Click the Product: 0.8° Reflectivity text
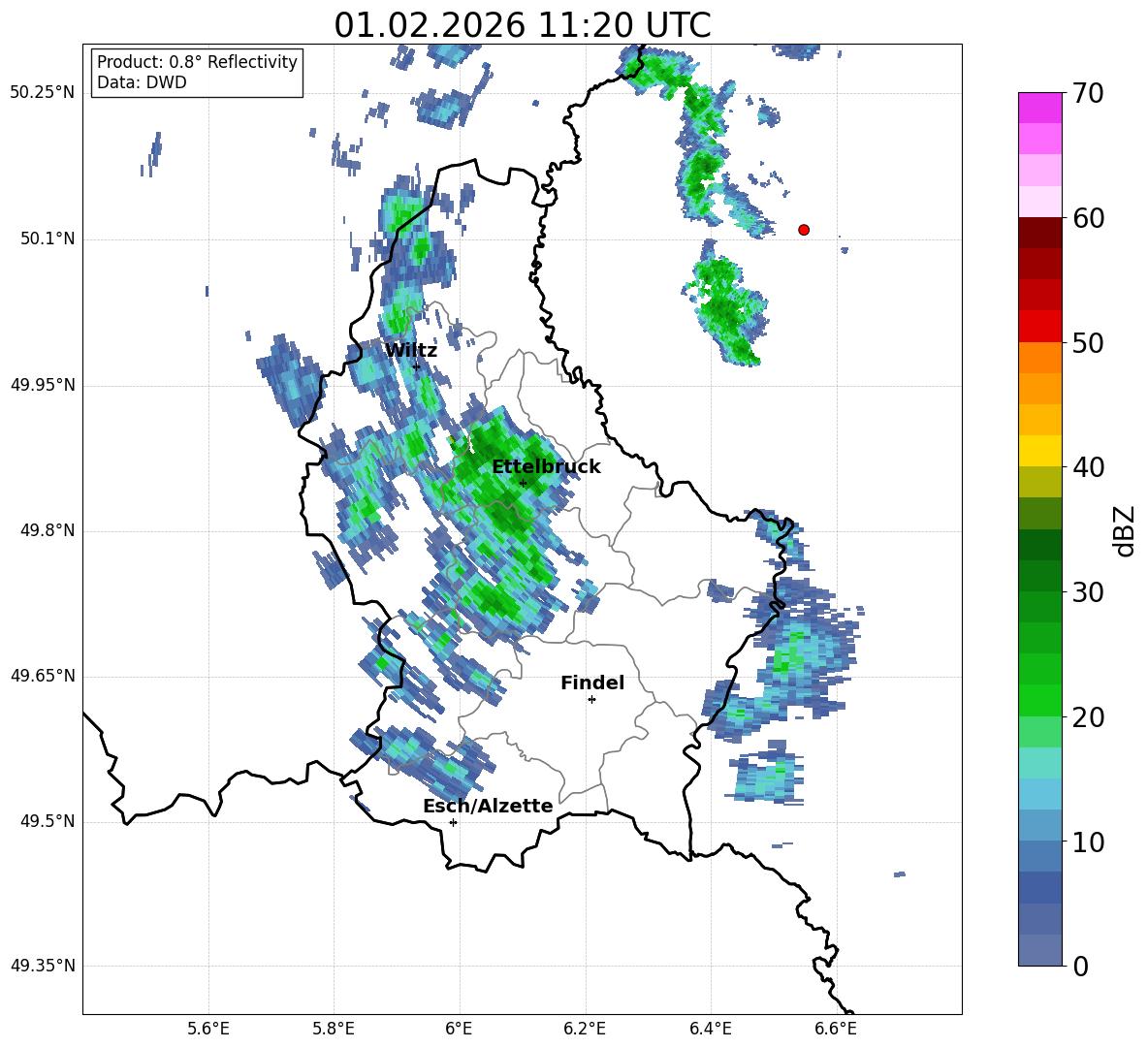The width and height of the screenshot is (1148, 1048). pos(197,61)
